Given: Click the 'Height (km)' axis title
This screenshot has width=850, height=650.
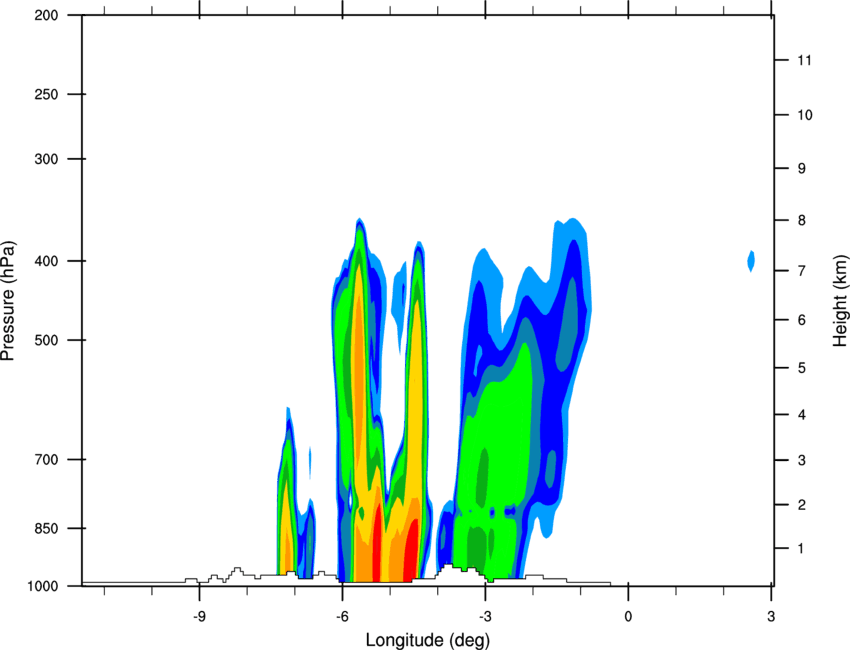Looking at the screenshot, I should click(841, 300).
